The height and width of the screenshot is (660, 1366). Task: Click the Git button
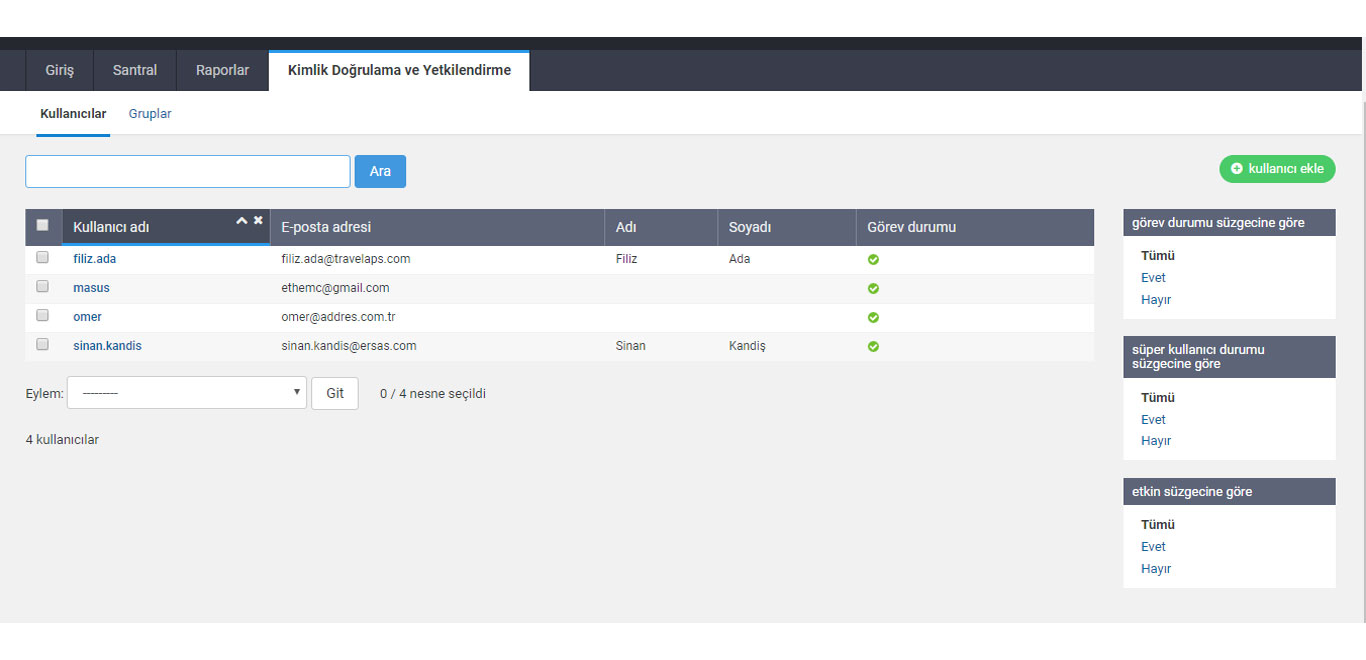pyautogui.click(x=334, y=393)
